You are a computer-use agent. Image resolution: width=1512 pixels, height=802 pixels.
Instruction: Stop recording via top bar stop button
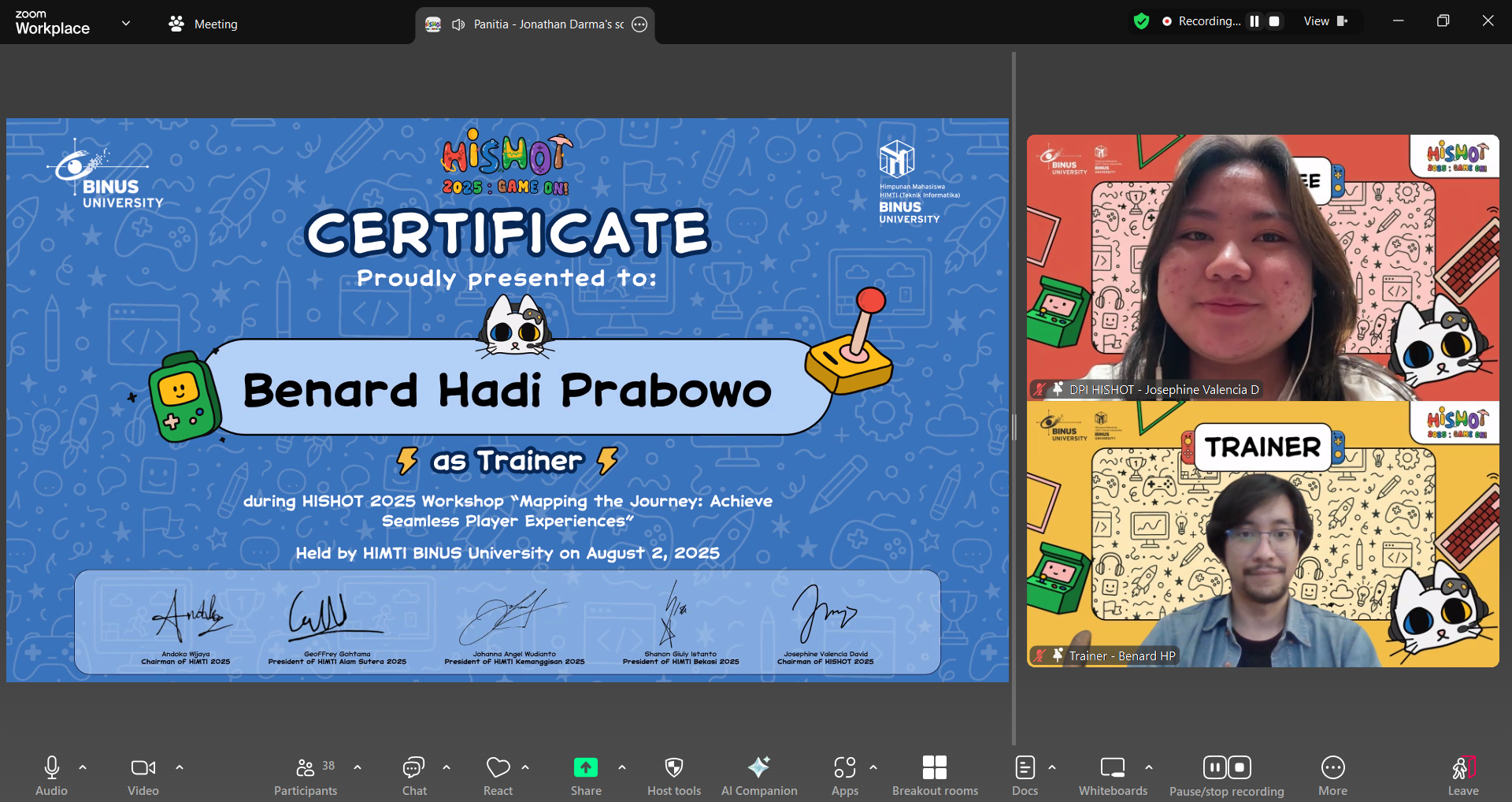click(x=1274, y=21)
